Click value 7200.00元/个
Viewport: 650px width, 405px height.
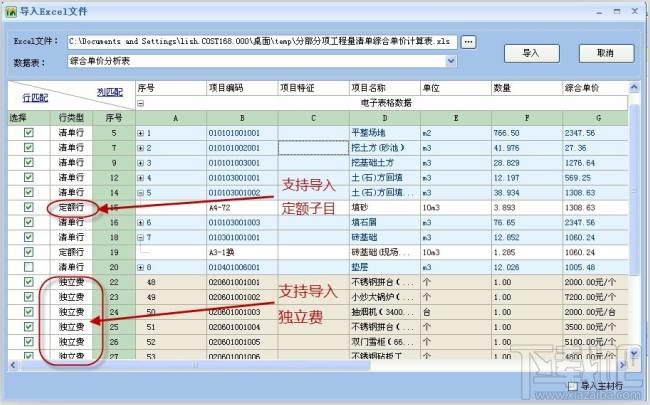[595, 297]
